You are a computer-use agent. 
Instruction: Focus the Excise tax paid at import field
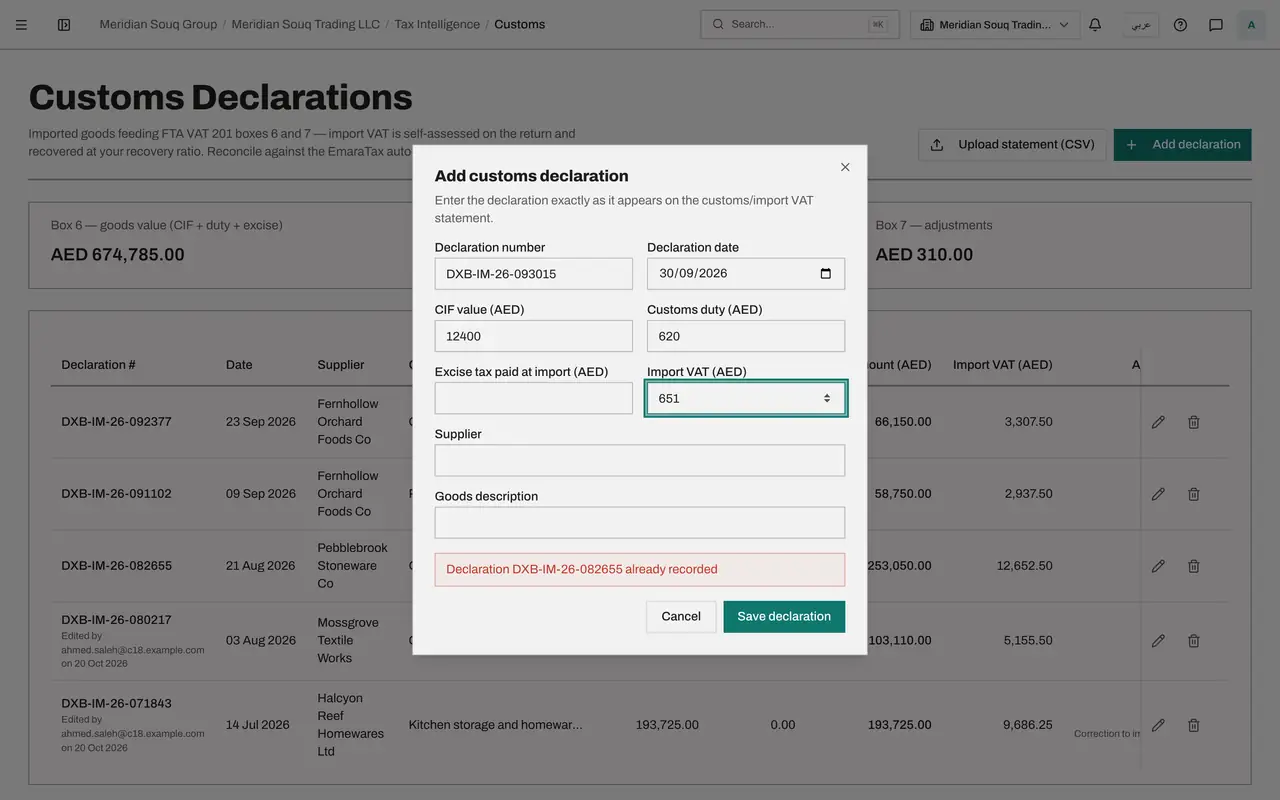[x=534, y=398]
